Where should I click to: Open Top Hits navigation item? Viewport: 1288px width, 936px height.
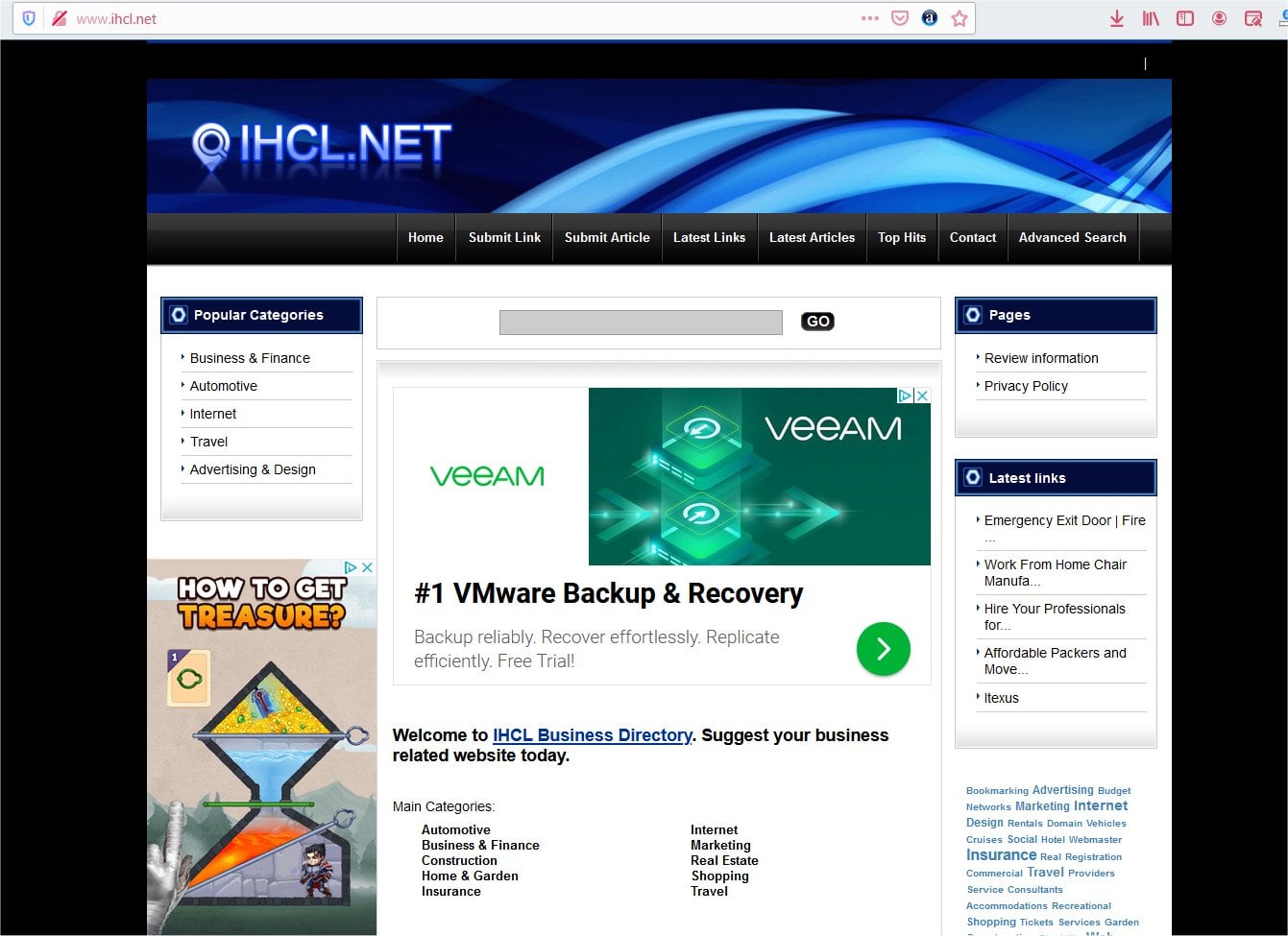(901, 237)
